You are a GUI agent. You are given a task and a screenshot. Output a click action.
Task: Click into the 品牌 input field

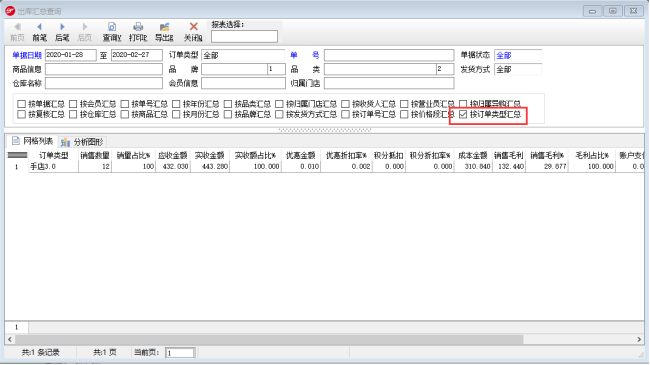(x=234, y=69)
